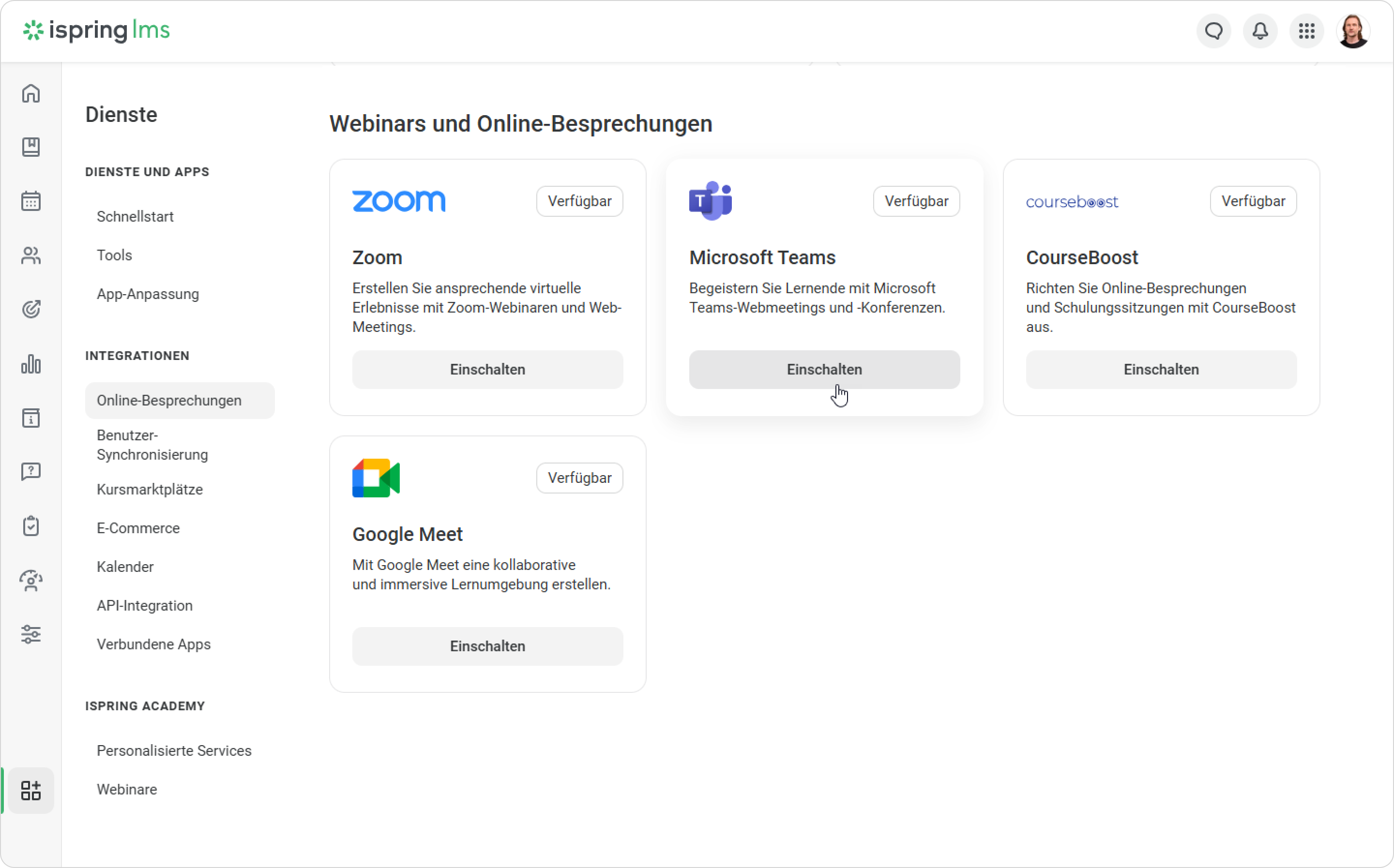Open the bar chart reports icon
This screenshot has height=868, width=1394.
click(31, 364)
